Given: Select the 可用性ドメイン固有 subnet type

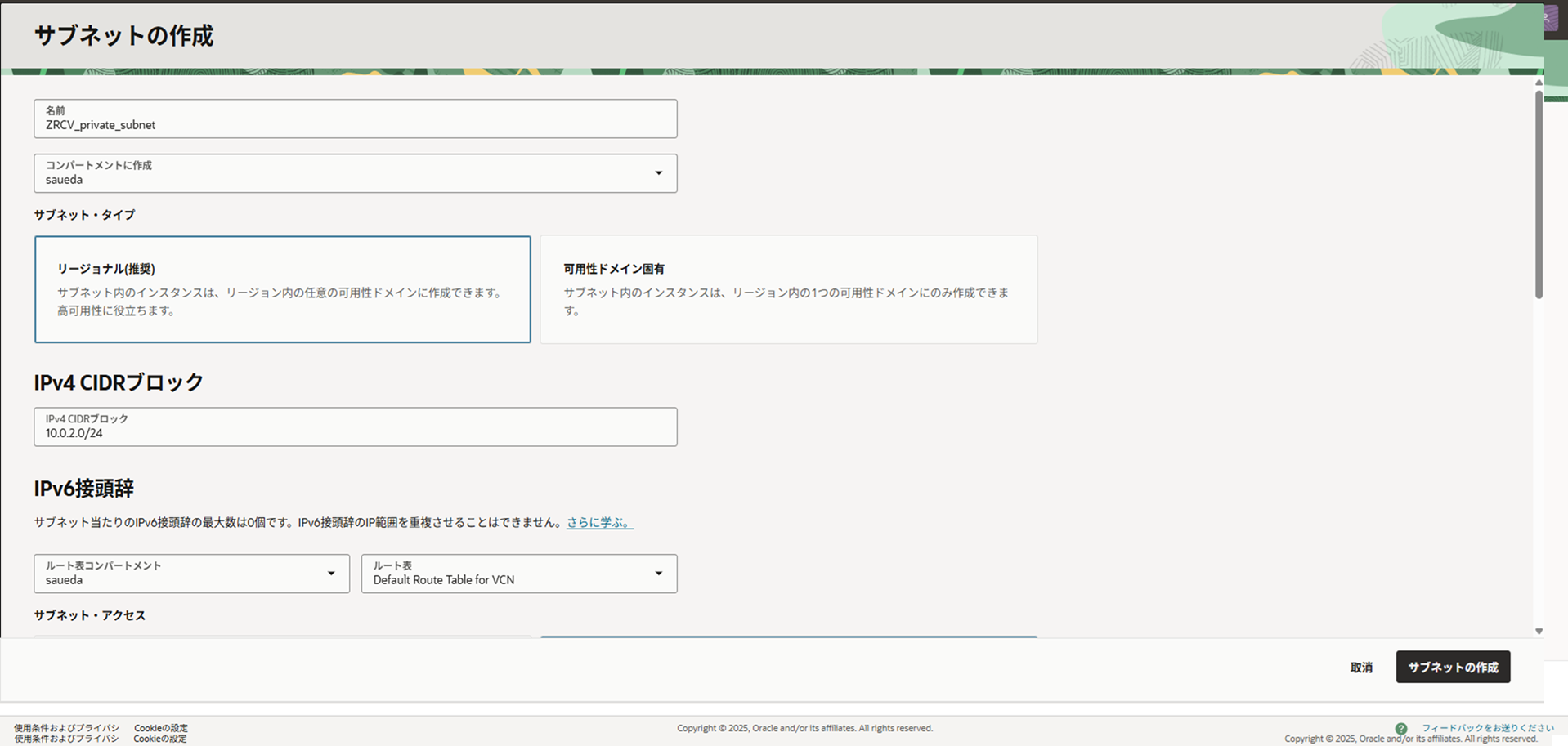Looking at the screenshot, I should [787, 289].
